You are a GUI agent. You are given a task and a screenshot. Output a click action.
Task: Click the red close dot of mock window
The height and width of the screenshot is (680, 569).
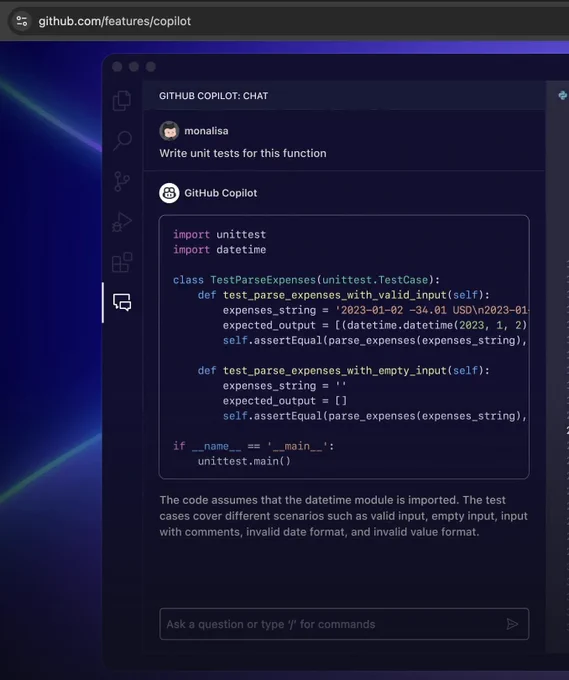[x=117, y=67]
